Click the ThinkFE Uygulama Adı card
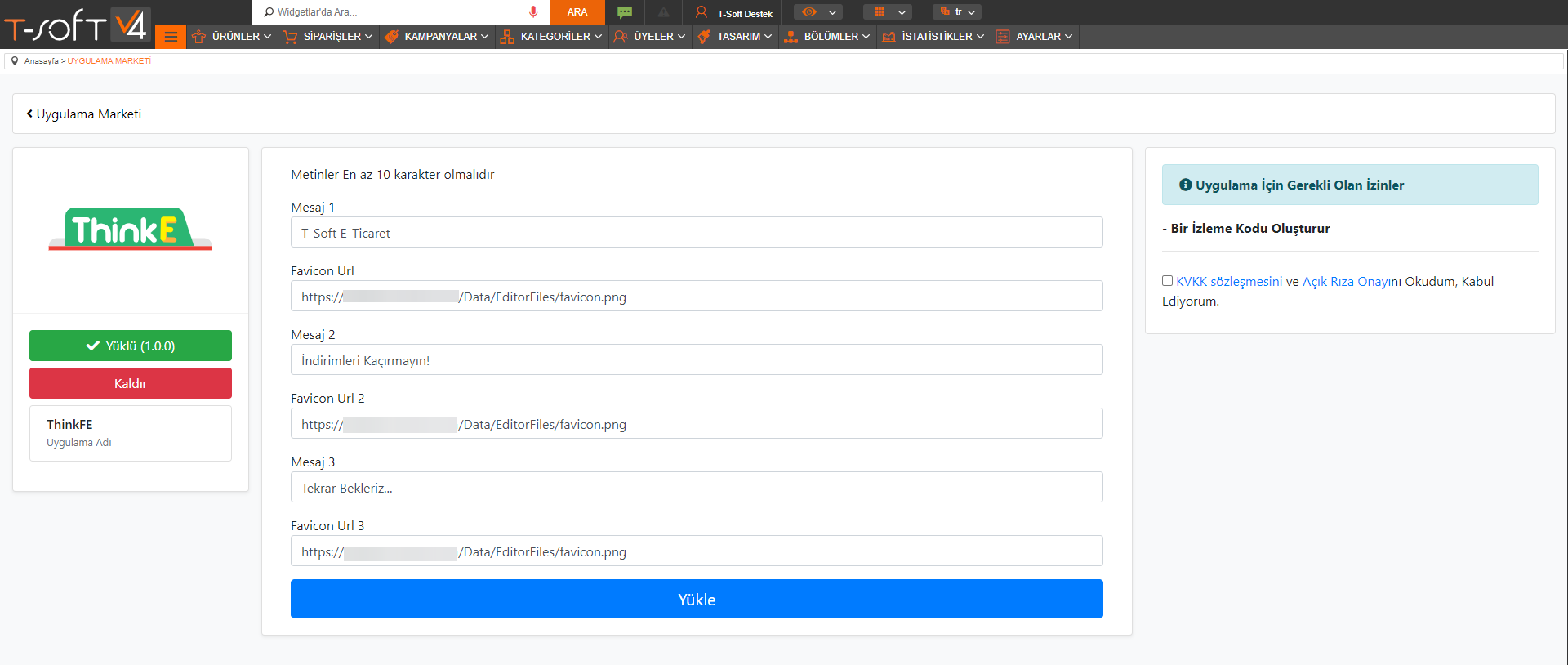Image resolution: width=1568 pixels, height=665 pixels. coord(131,433)
